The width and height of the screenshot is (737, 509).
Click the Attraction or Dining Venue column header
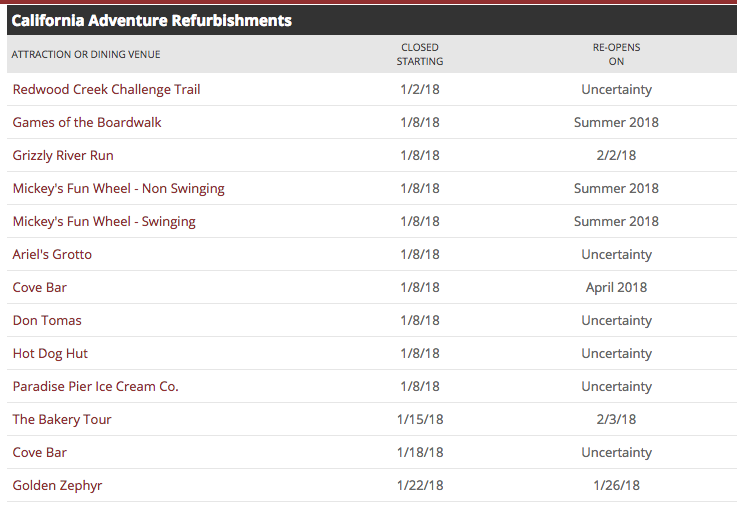(x=86, y=54)
